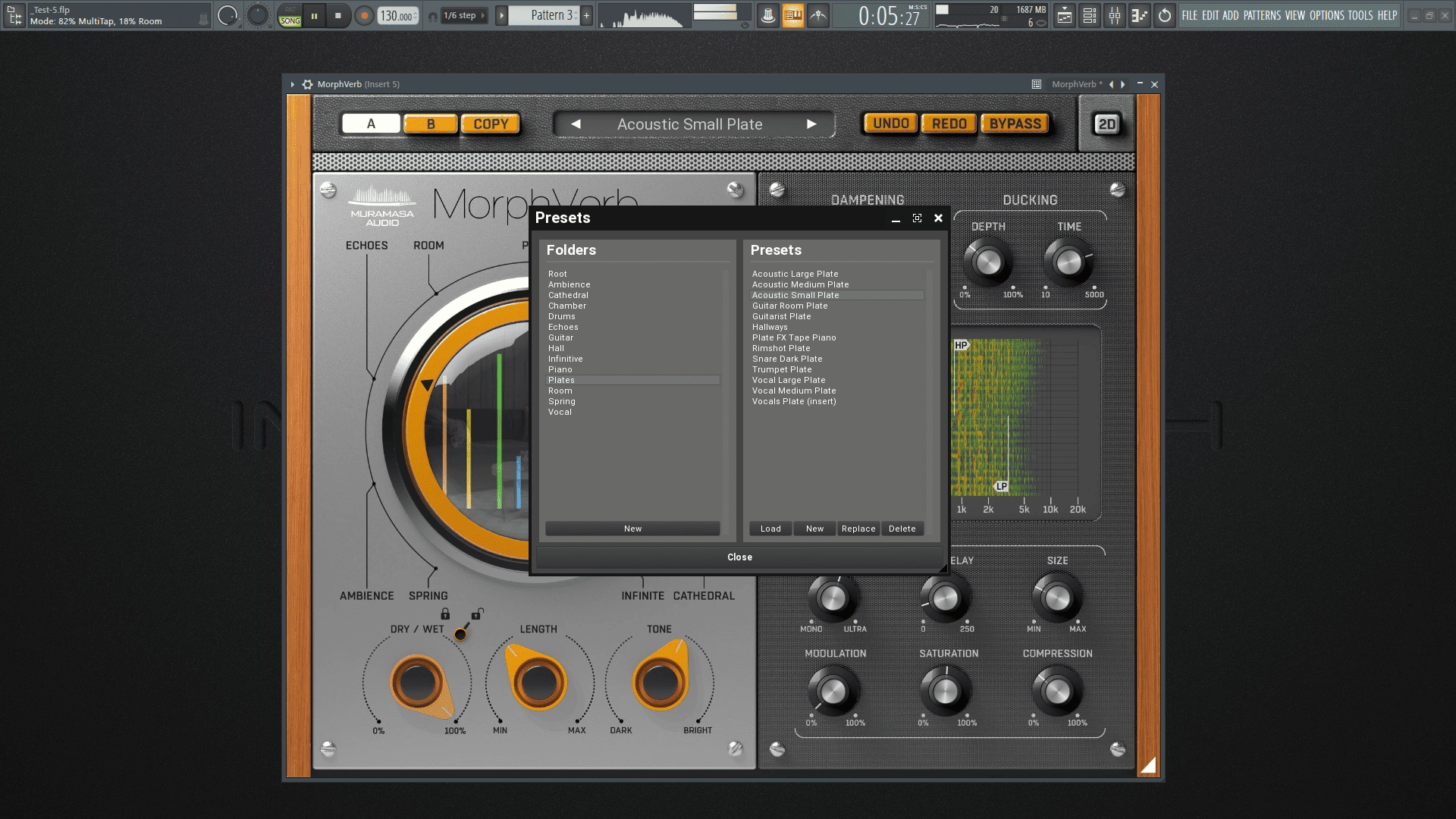The width and height of the screenshot is (1456, 819).
Task: Create new folder with Folders New button
Action: [632, 529]
